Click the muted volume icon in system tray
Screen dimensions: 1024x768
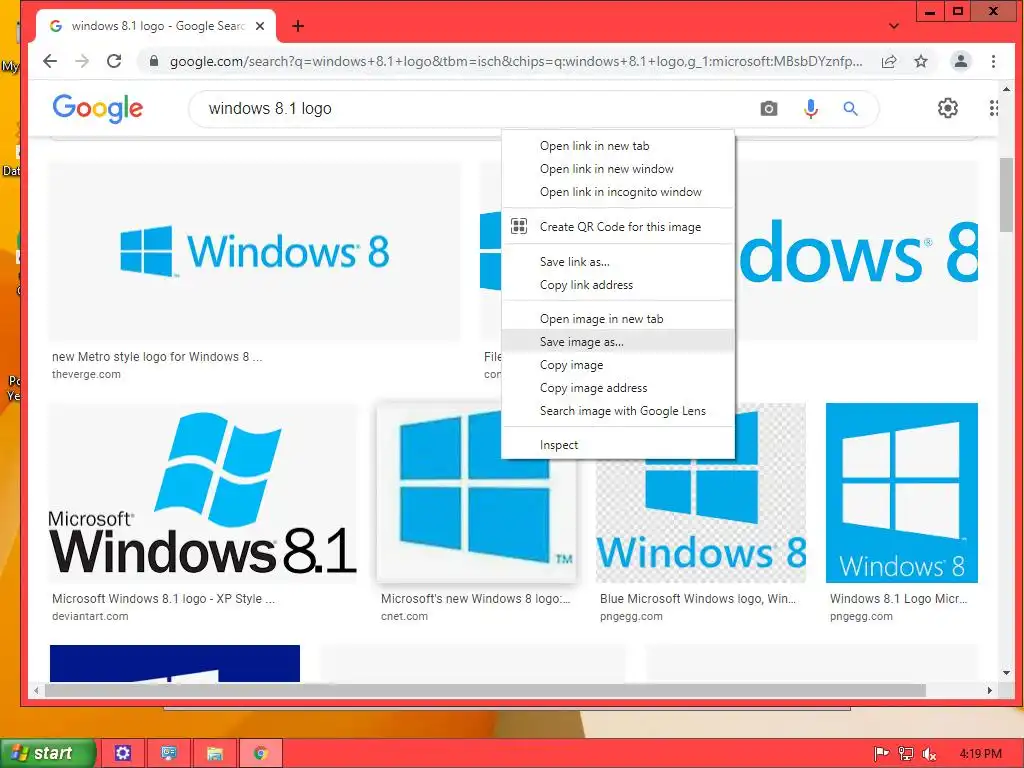pos(929,754)
